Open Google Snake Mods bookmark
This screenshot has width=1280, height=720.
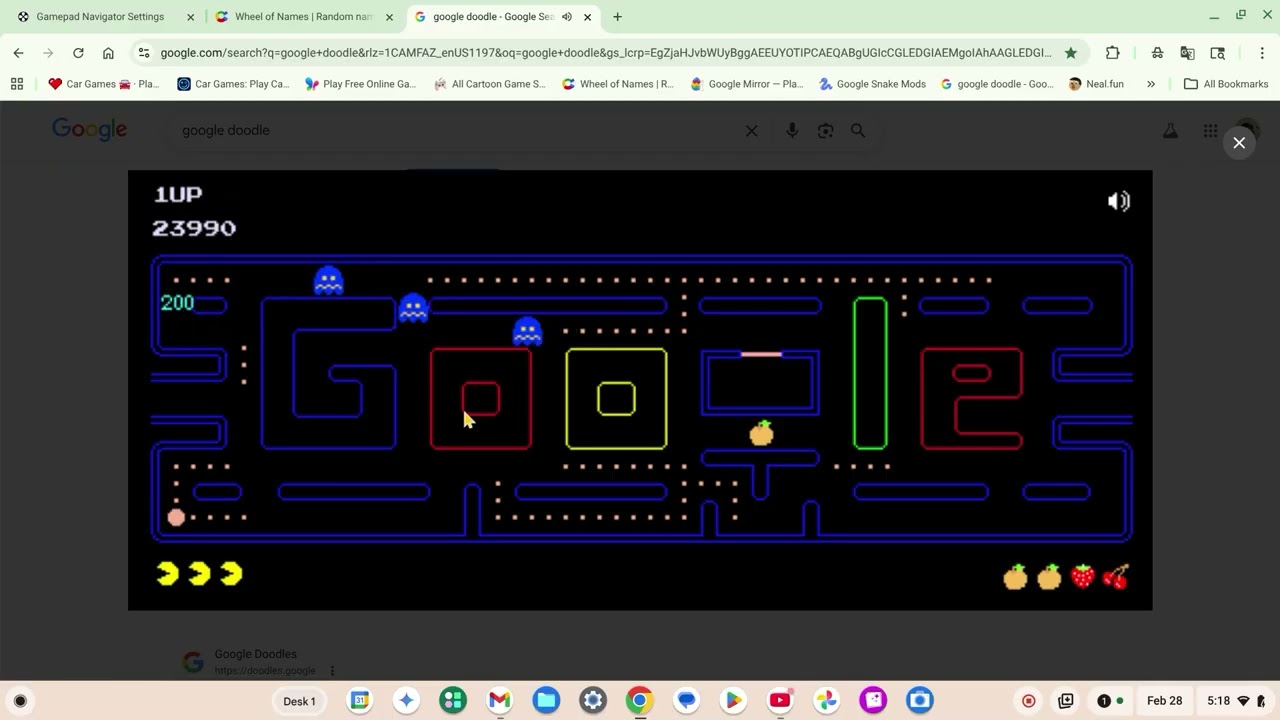[872, 84]
